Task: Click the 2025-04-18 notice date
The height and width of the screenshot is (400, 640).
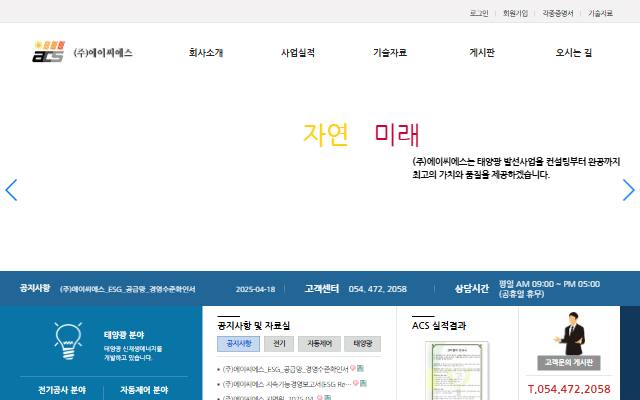Action: tap(256, 289)
